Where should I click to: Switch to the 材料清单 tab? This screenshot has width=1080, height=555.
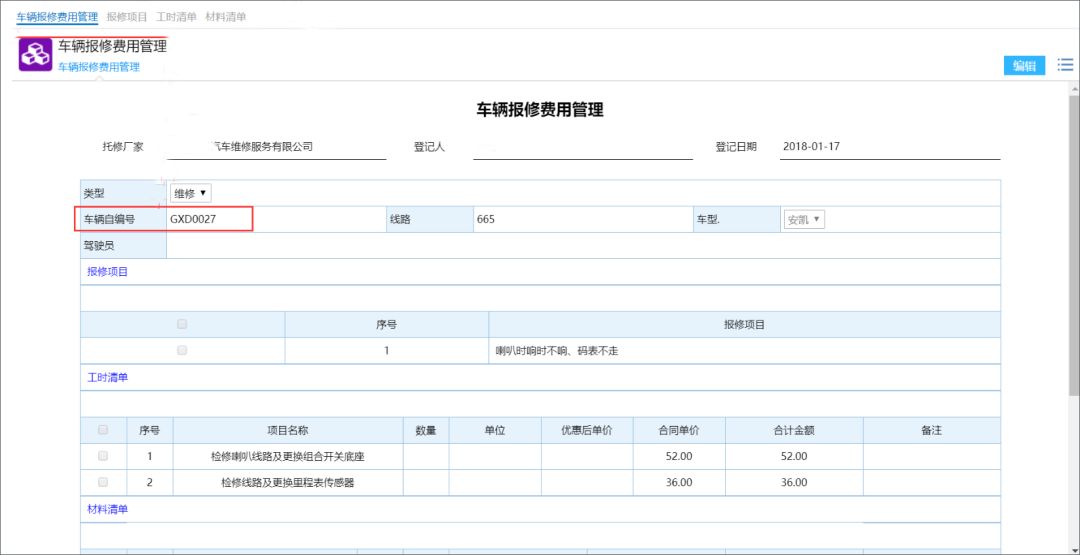pyautogui.click(x=226, y=17)
